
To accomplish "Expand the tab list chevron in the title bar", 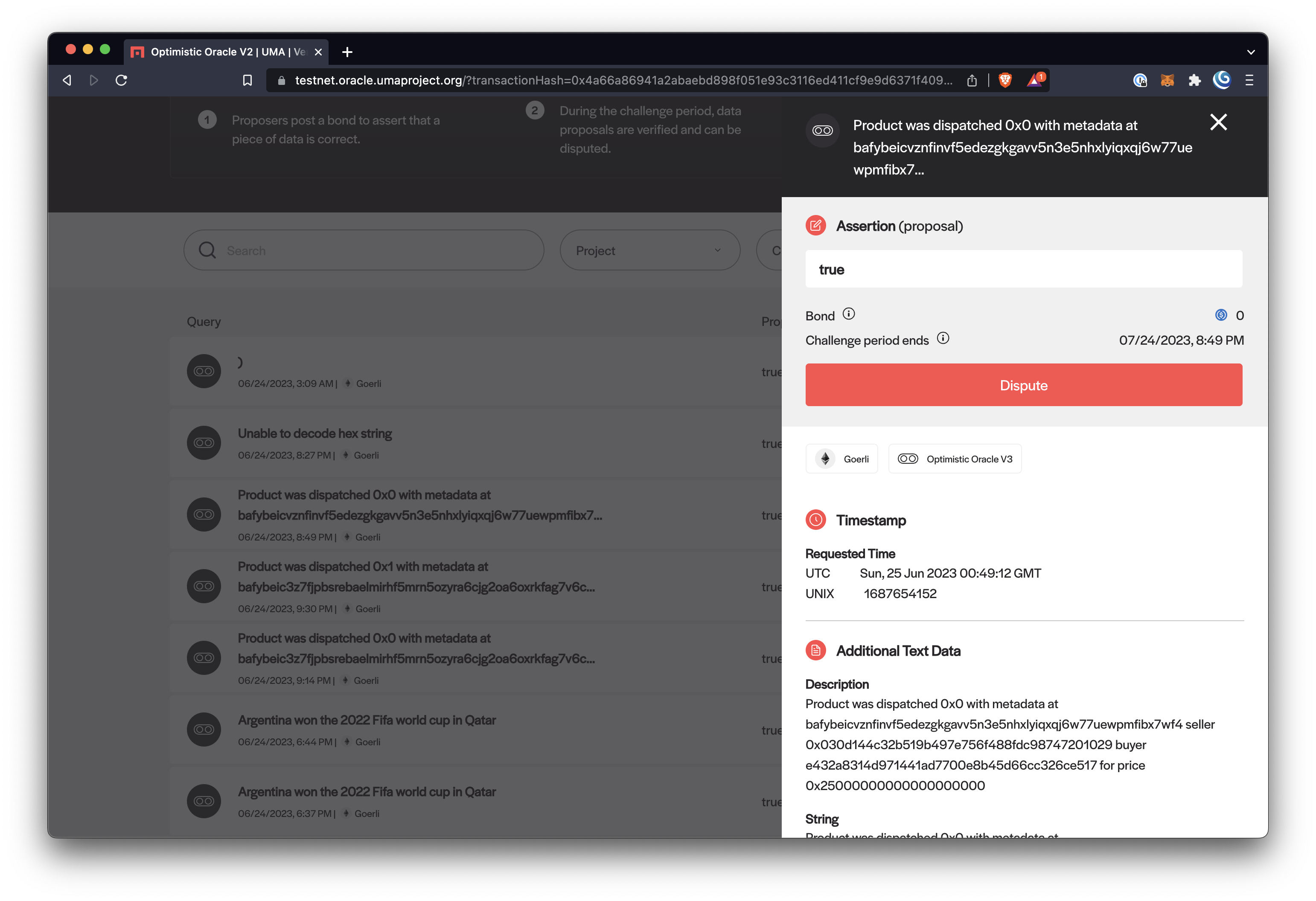I will (x=1251, y=52).
